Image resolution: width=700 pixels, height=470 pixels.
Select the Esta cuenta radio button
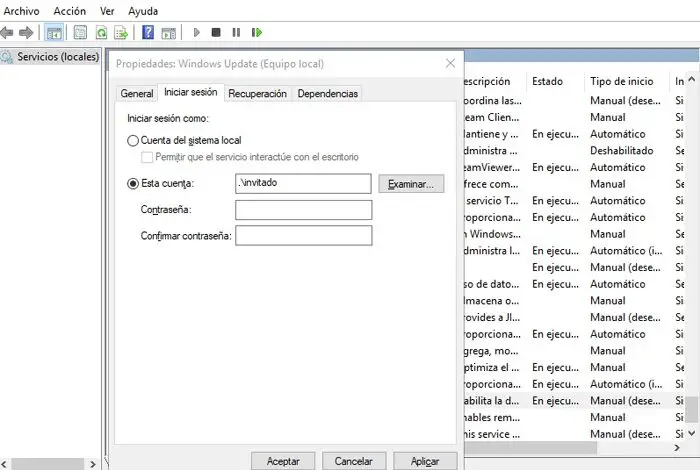(x=133, y=183)
